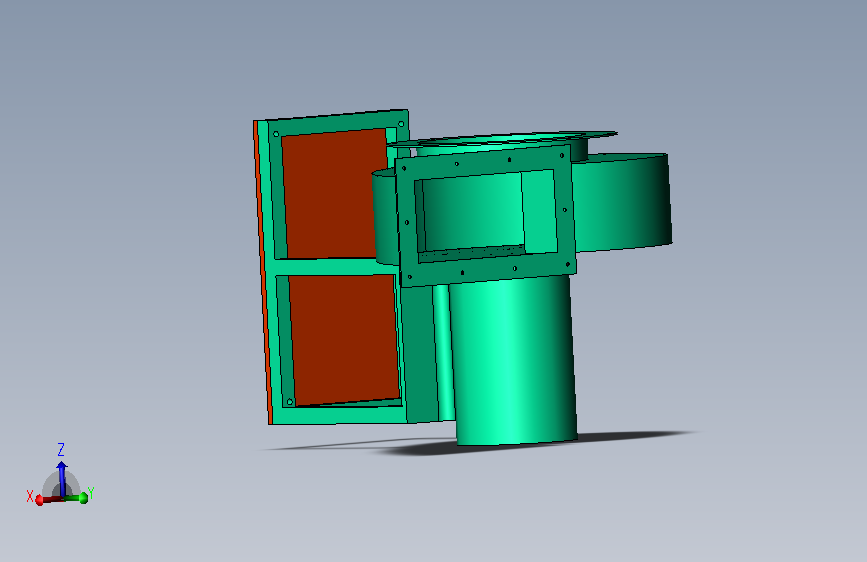Image resolution: width=867 pixels, height=562 pixels.
Task: Select the narrow orange edge strip of the door
Action: [x=263, y=272]
